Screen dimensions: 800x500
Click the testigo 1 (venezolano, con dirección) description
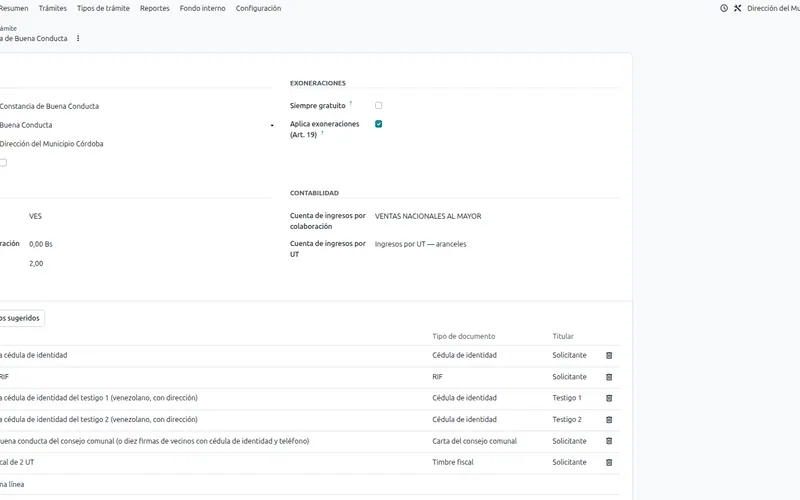pyautogui.click(x=99, y=398)
